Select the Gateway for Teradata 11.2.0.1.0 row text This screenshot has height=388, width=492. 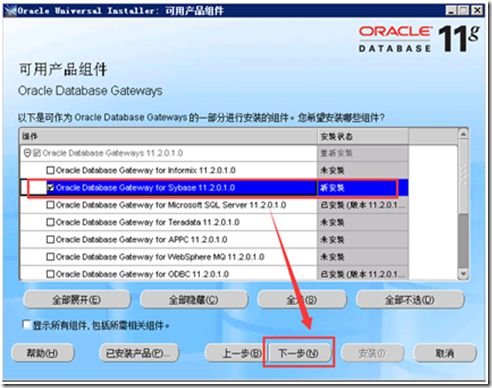(x=148, y=222)
